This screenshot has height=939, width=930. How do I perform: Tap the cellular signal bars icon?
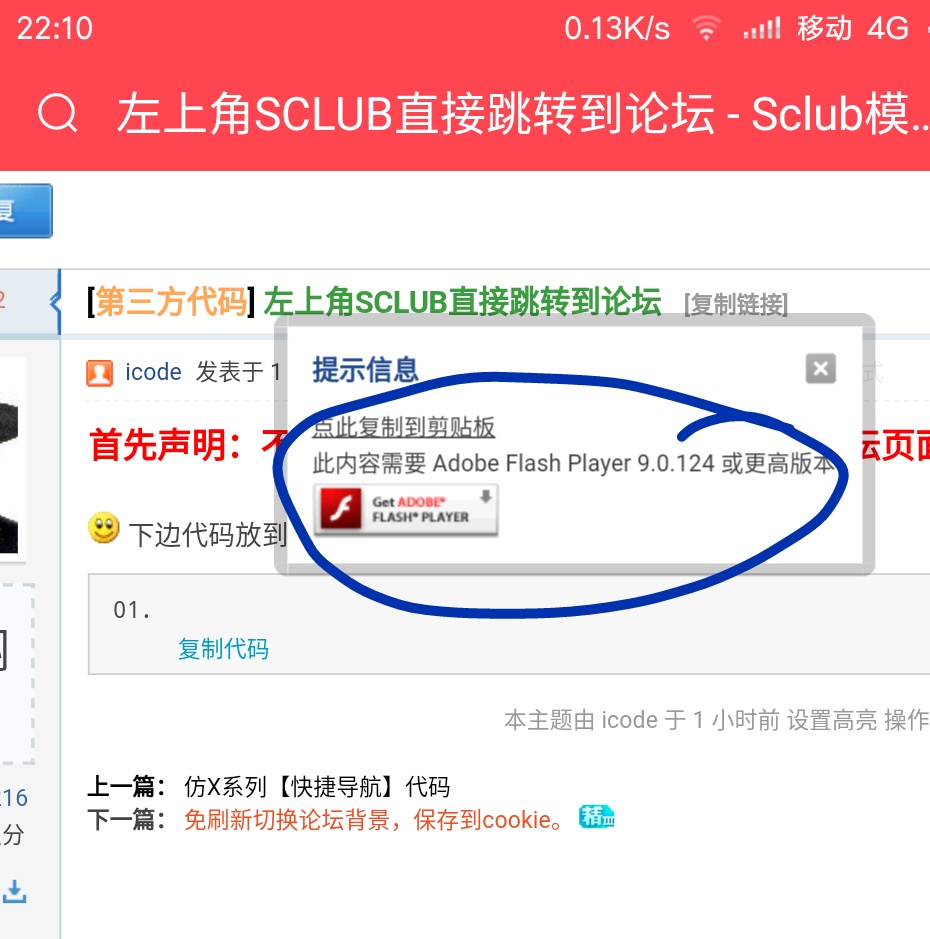pos(761,30)
